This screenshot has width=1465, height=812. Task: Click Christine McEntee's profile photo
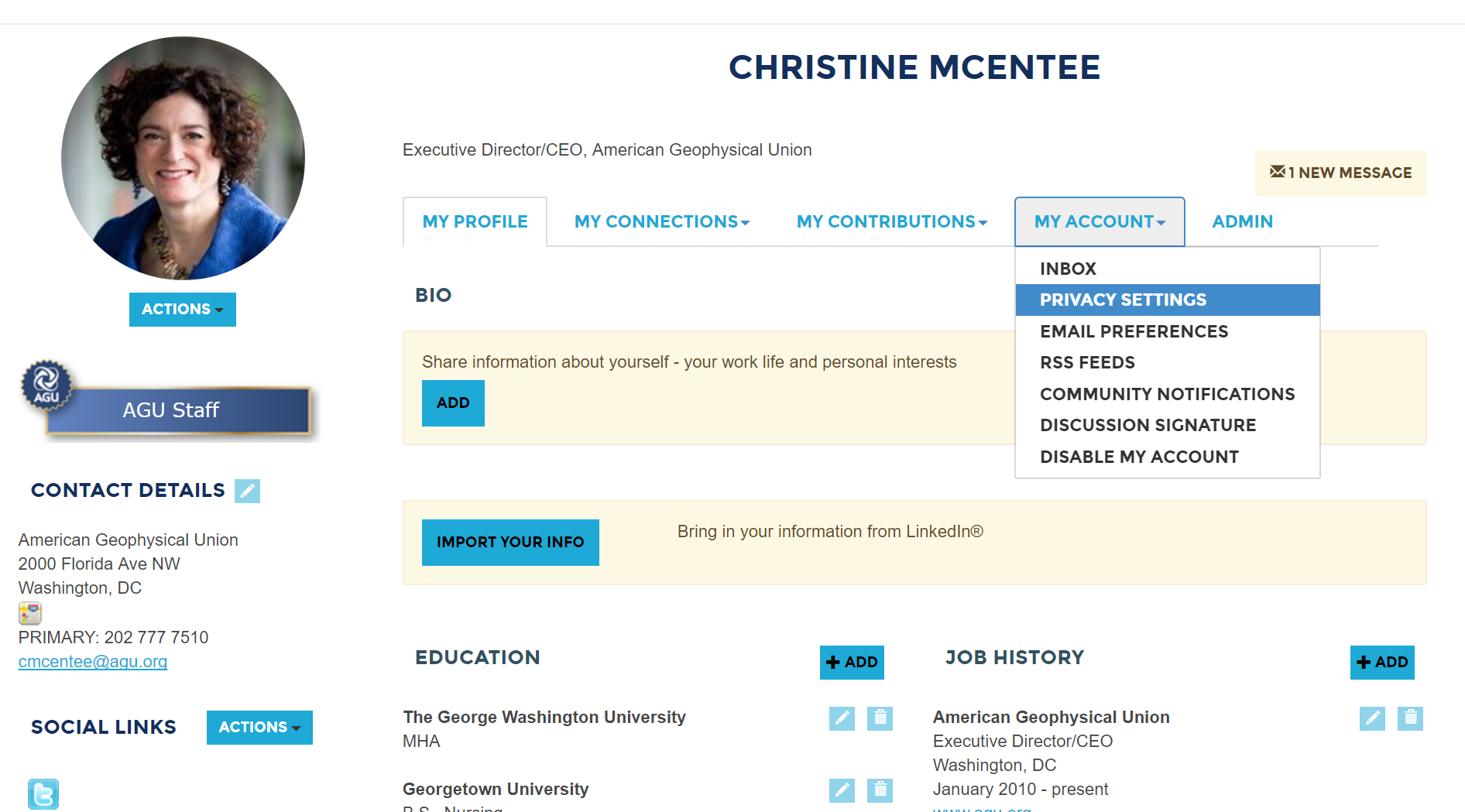183,158
